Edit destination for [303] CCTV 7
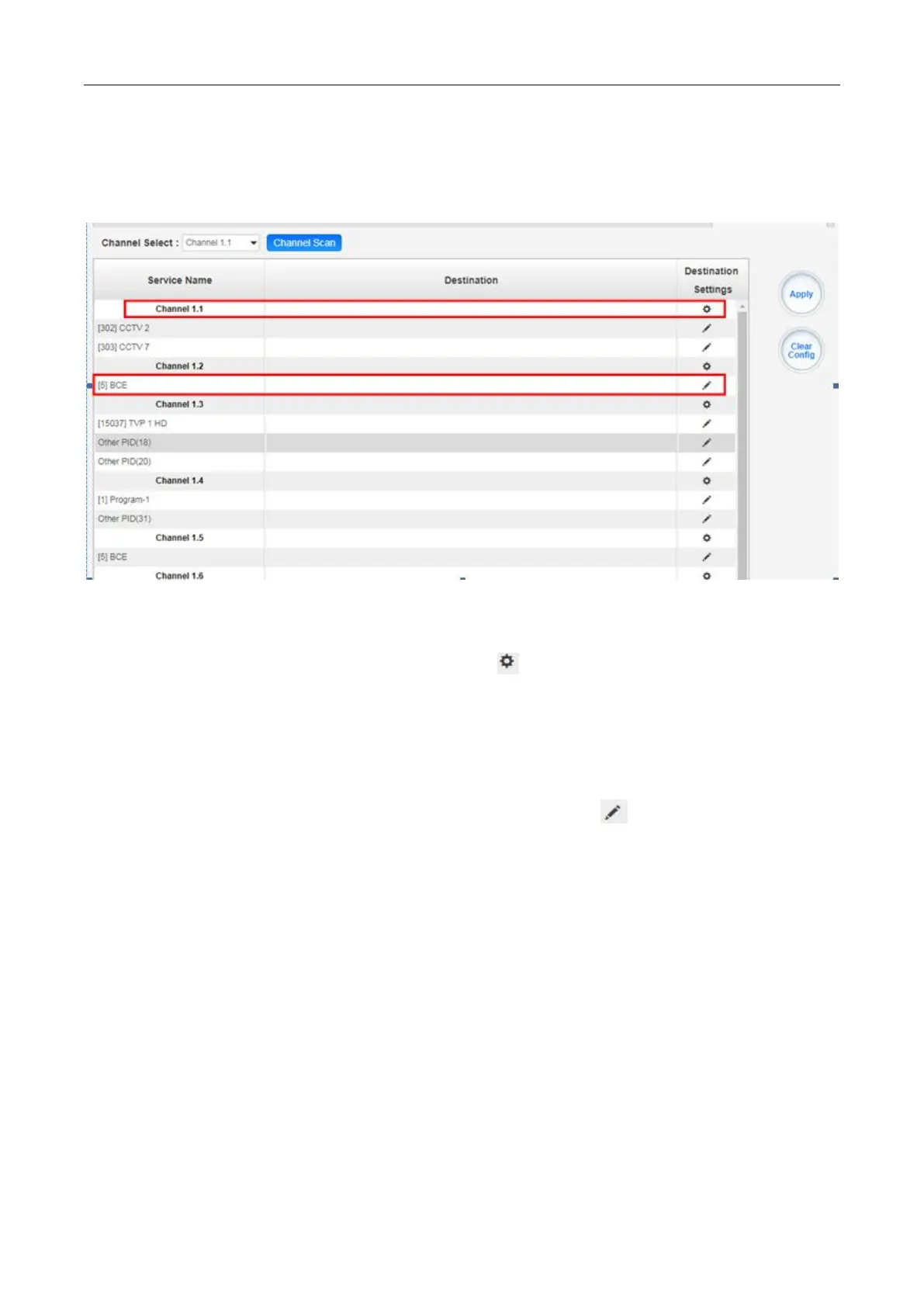Viewport: 924px width, 1307px height. [706, 347]
